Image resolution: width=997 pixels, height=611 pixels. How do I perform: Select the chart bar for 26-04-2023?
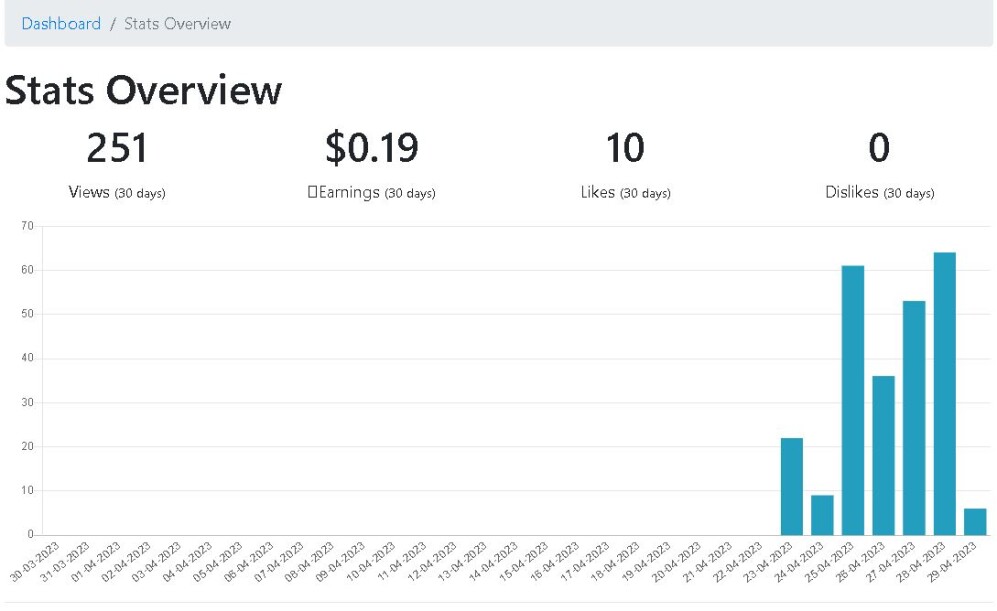pyautogui.click(x=883, y=455)
